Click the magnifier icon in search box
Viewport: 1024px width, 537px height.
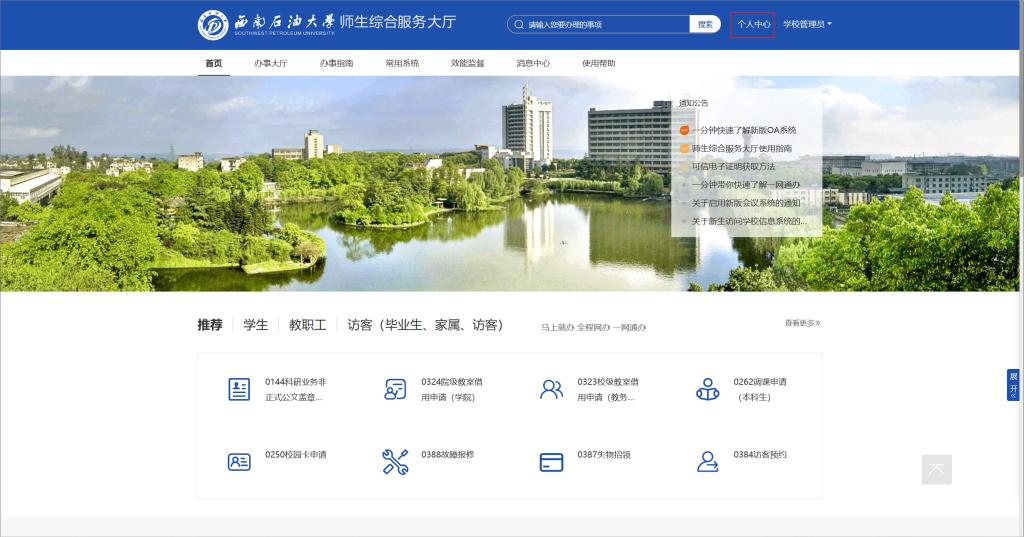coord(519,24)
